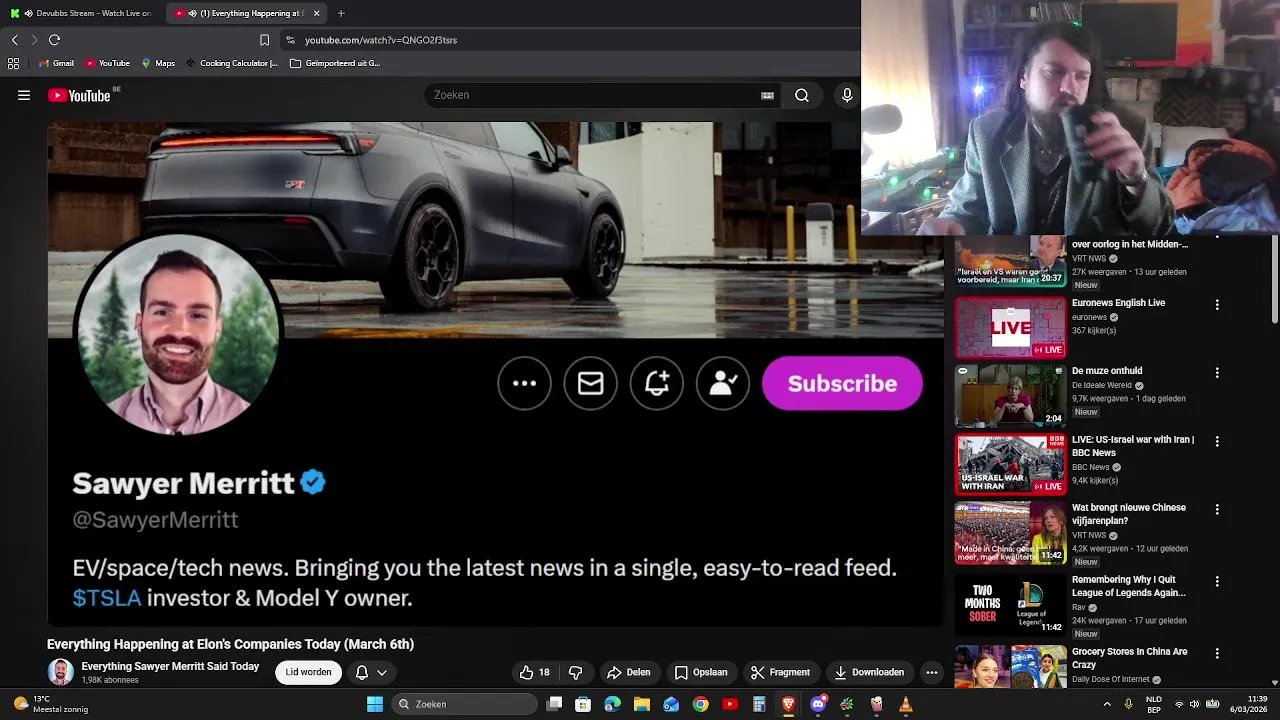Open site settings icon in address bar
The image size is (1280, 720).
(290, 40)
